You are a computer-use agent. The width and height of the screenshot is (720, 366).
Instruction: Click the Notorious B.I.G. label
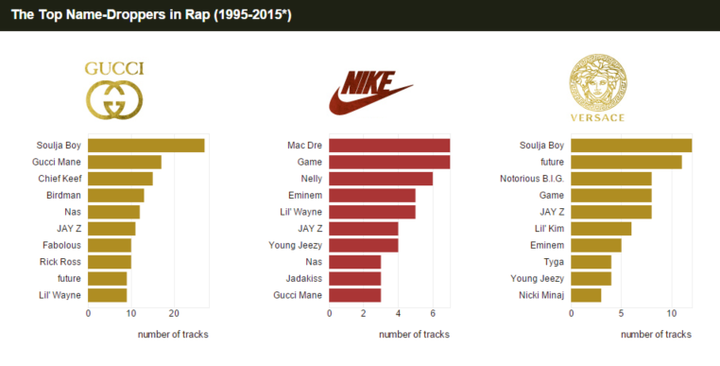point(532,179)
